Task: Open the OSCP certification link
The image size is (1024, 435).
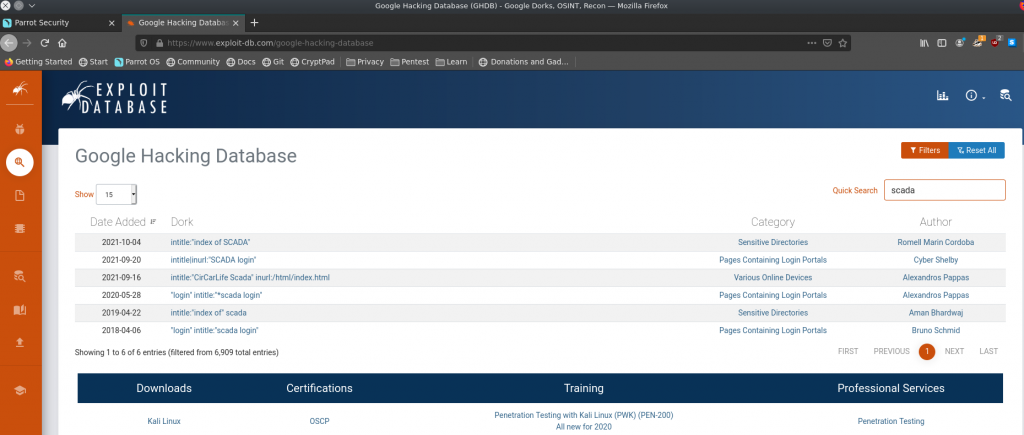Action: [319, 421]
